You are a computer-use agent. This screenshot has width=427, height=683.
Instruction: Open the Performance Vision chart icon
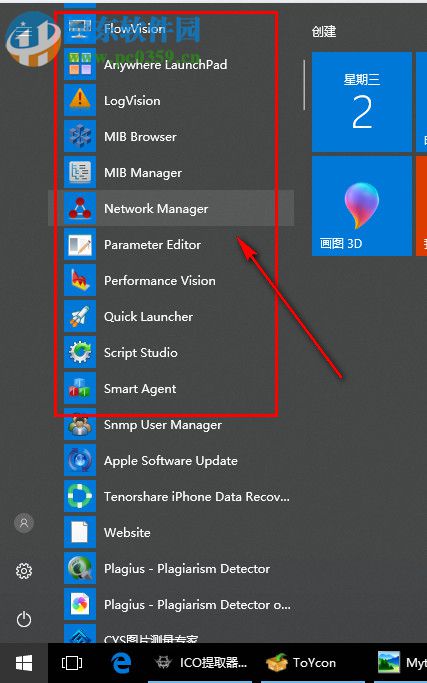(x=80, y=280)
